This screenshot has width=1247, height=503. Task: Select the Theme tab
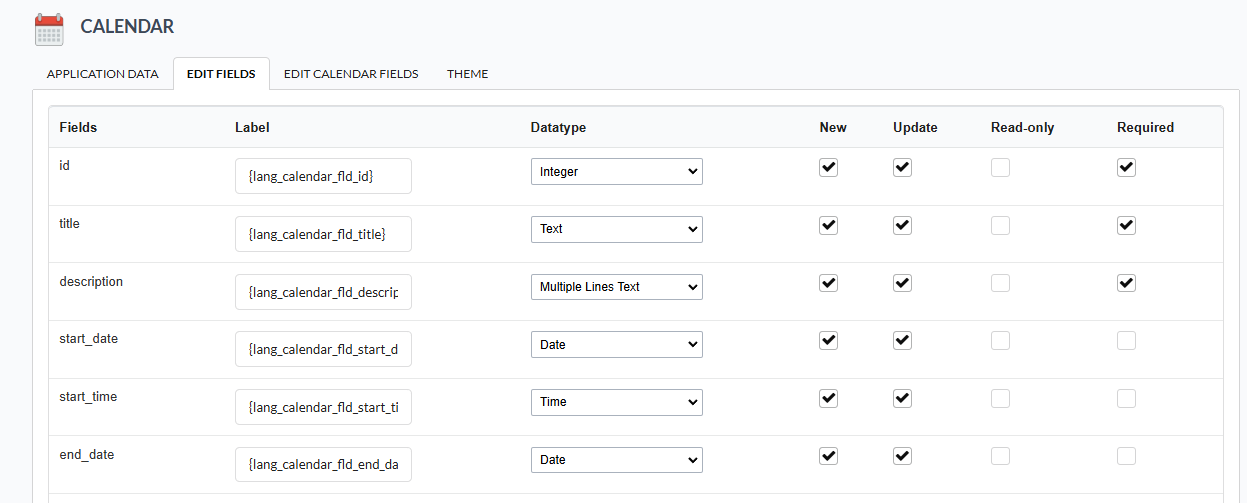tap(467, 74)
